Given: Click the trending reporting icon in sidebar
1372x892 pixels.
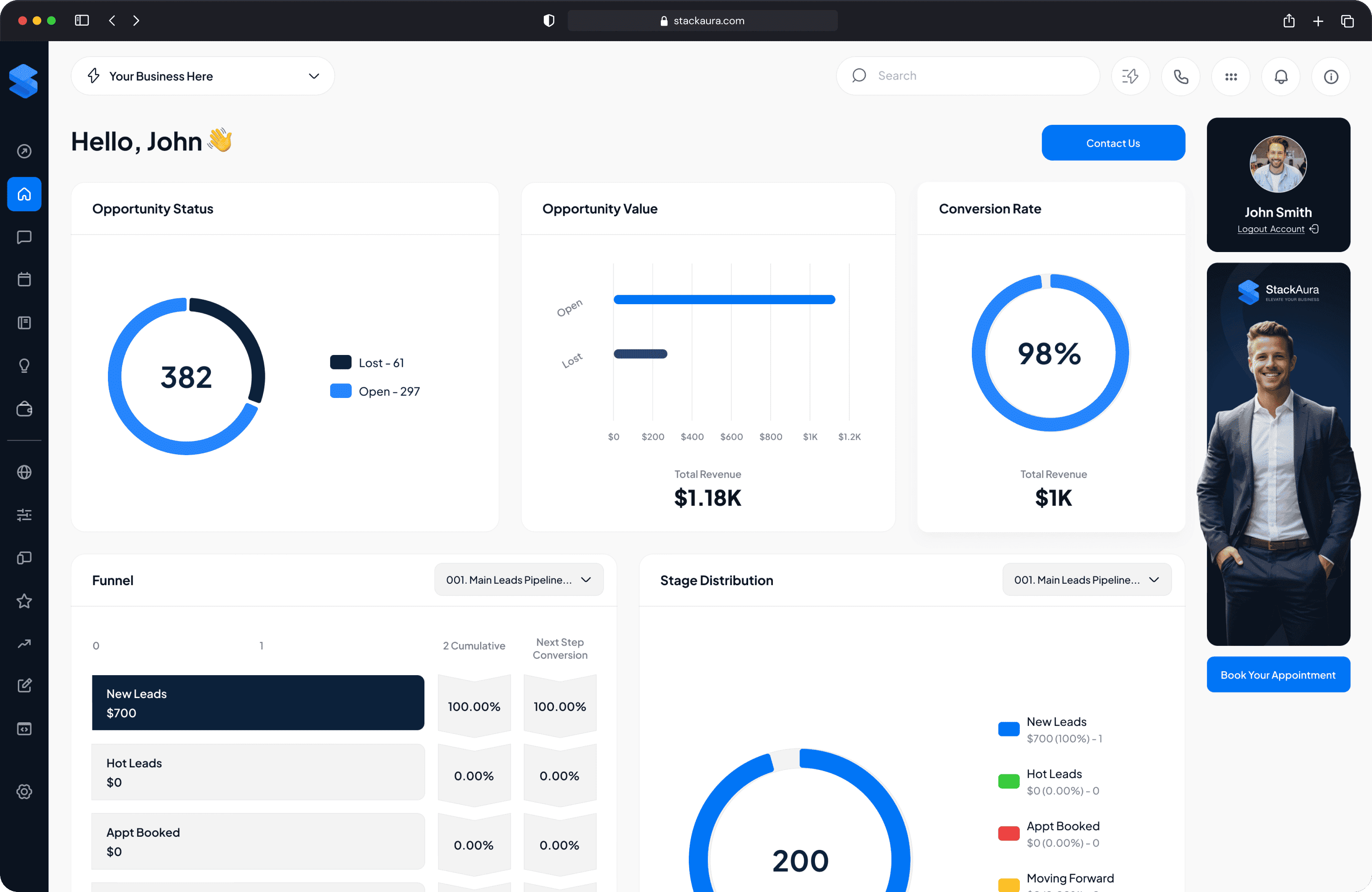Looking at the screenshot, I should [x=24, y=644].
